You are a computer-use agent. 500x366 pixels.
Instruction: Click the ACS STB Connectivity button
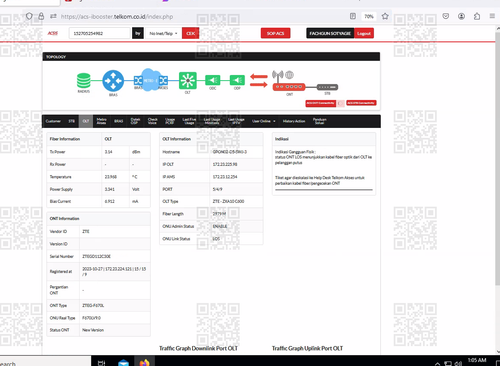(361, 103)
